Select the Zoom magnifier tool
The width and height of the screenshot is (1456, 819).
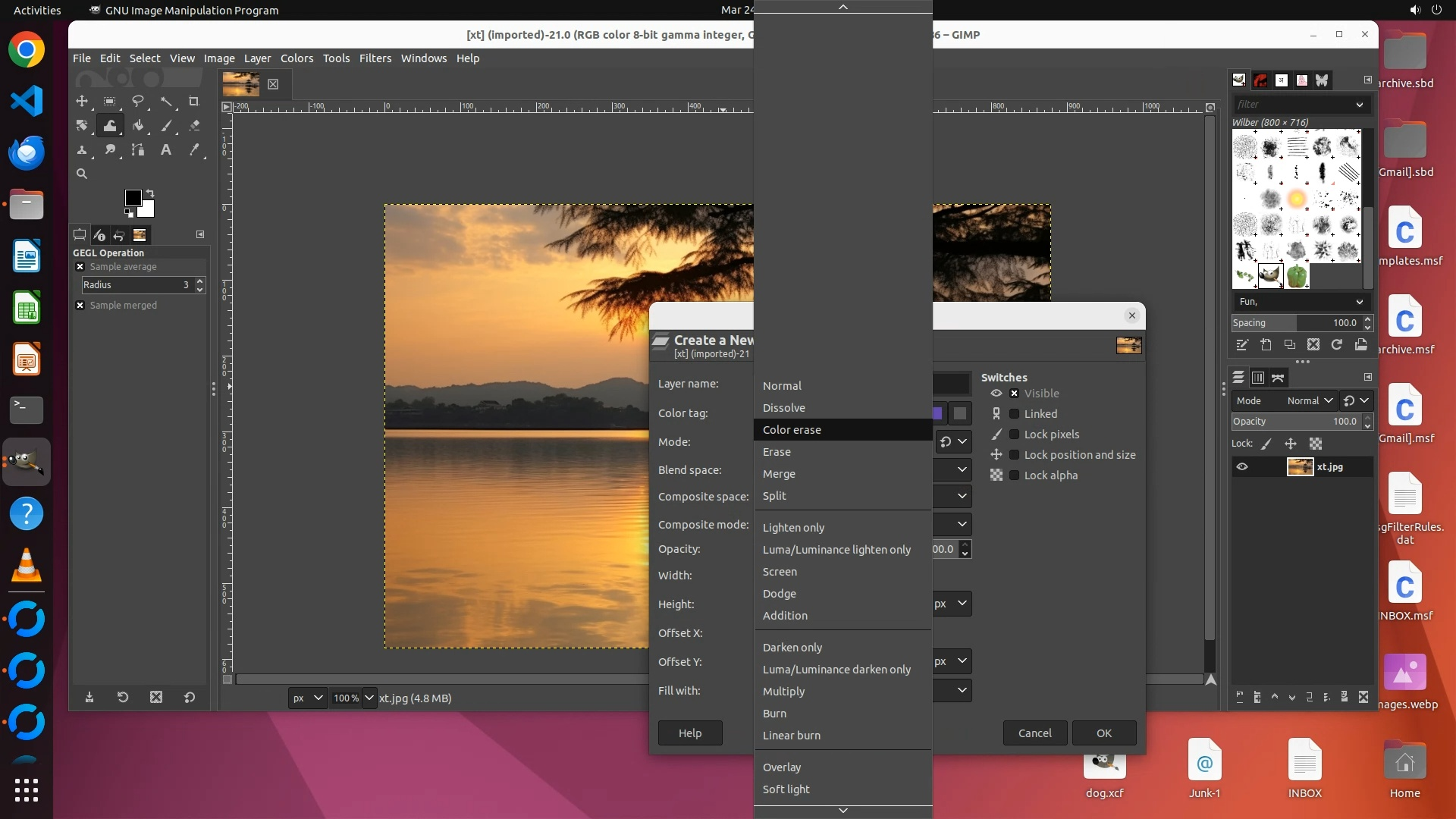point(82,174)
